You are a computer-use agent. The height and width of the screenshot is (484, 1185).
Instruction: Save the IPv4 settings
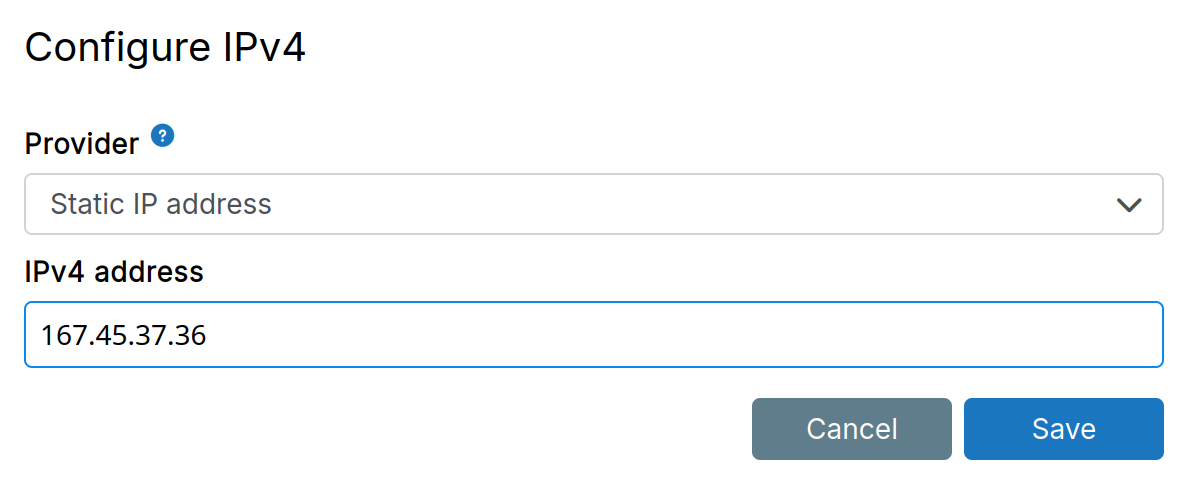click(x=1063, y=429)
